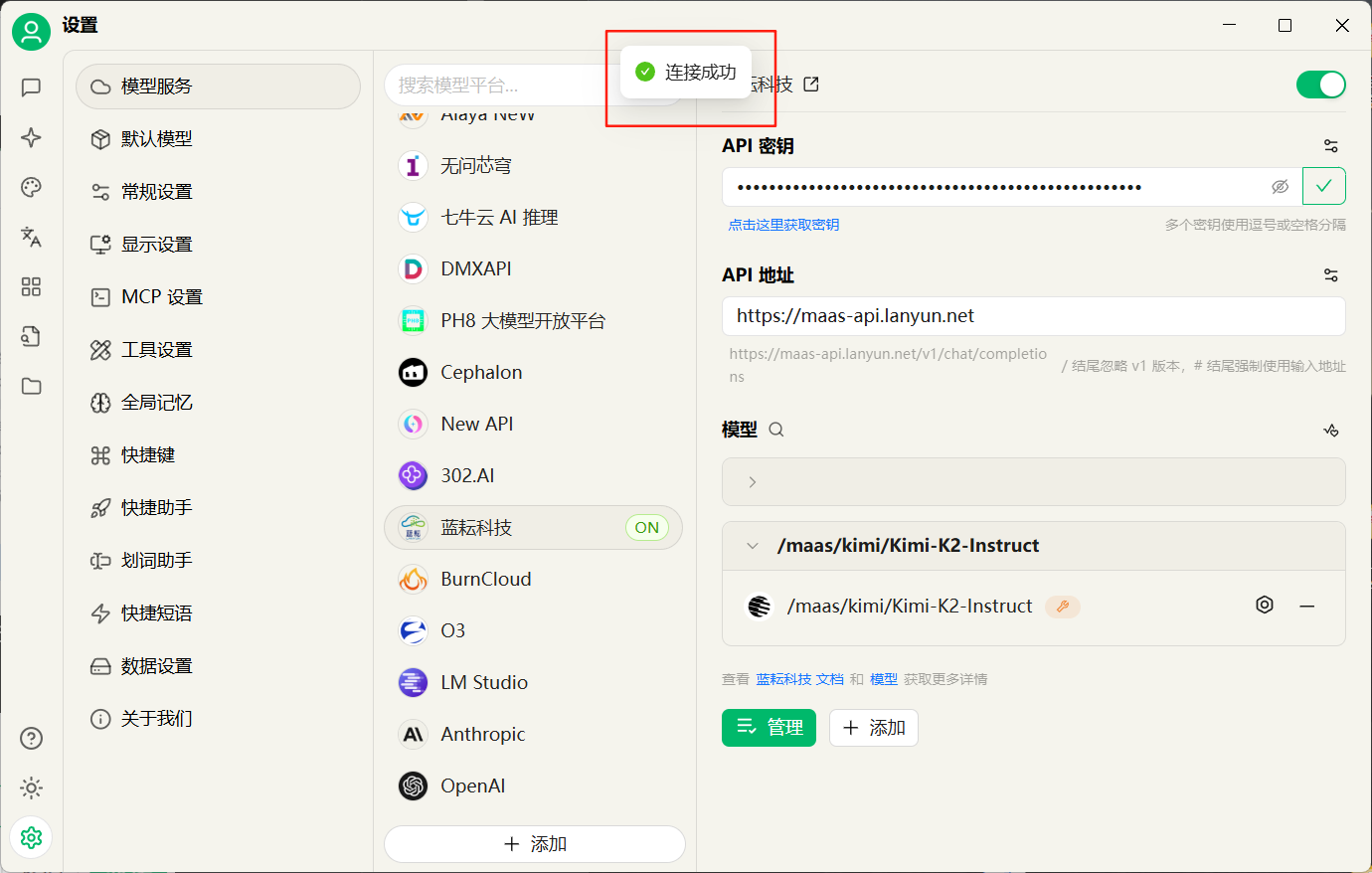Open the translate sidebar icon
Screen dimensions: 1372x873
pyautogui.click(x=31, y=237)
